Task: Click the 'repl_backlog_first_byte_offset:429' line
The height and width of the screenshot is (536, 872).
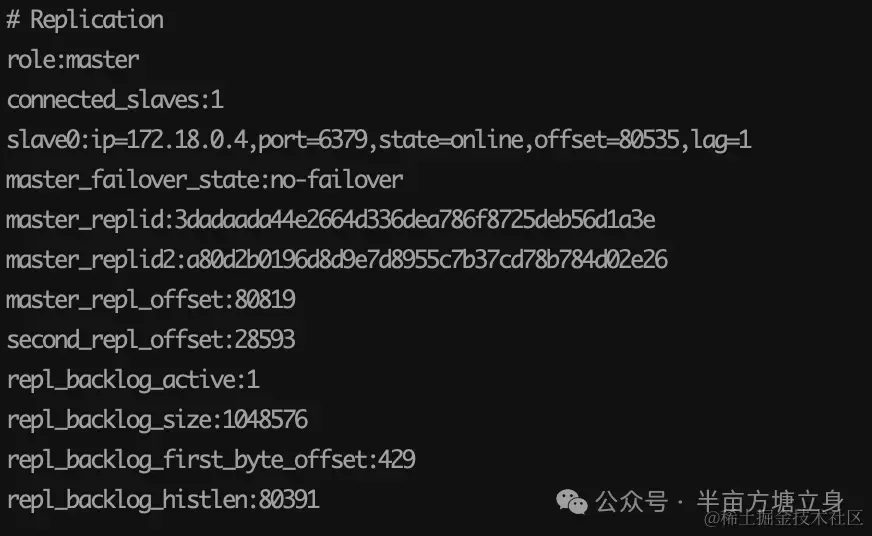Action: 211,460
